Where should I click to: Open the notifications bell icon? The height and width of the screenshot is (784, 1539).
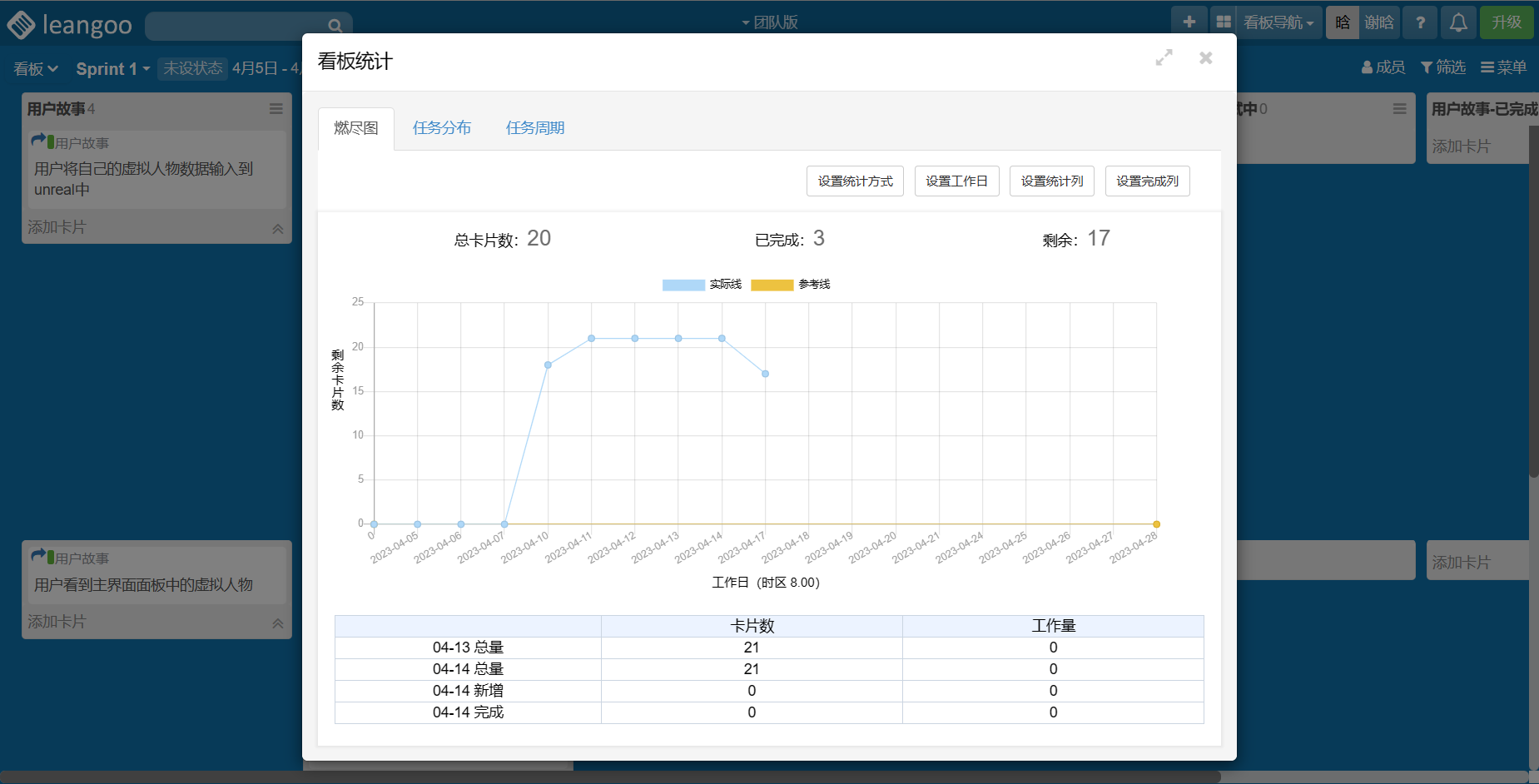1458,22
